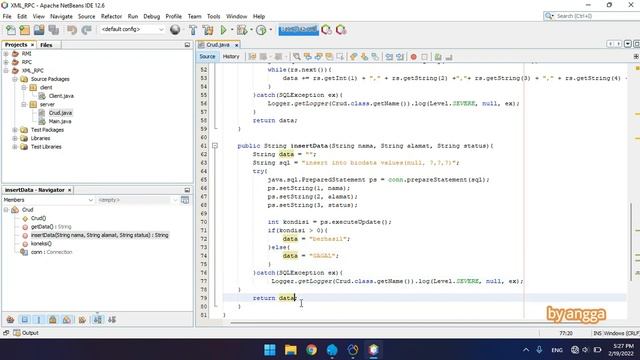This screenshot has width=640, height=360.
Task: Click the New Project toolbar icon
Action: coord(25,30)
